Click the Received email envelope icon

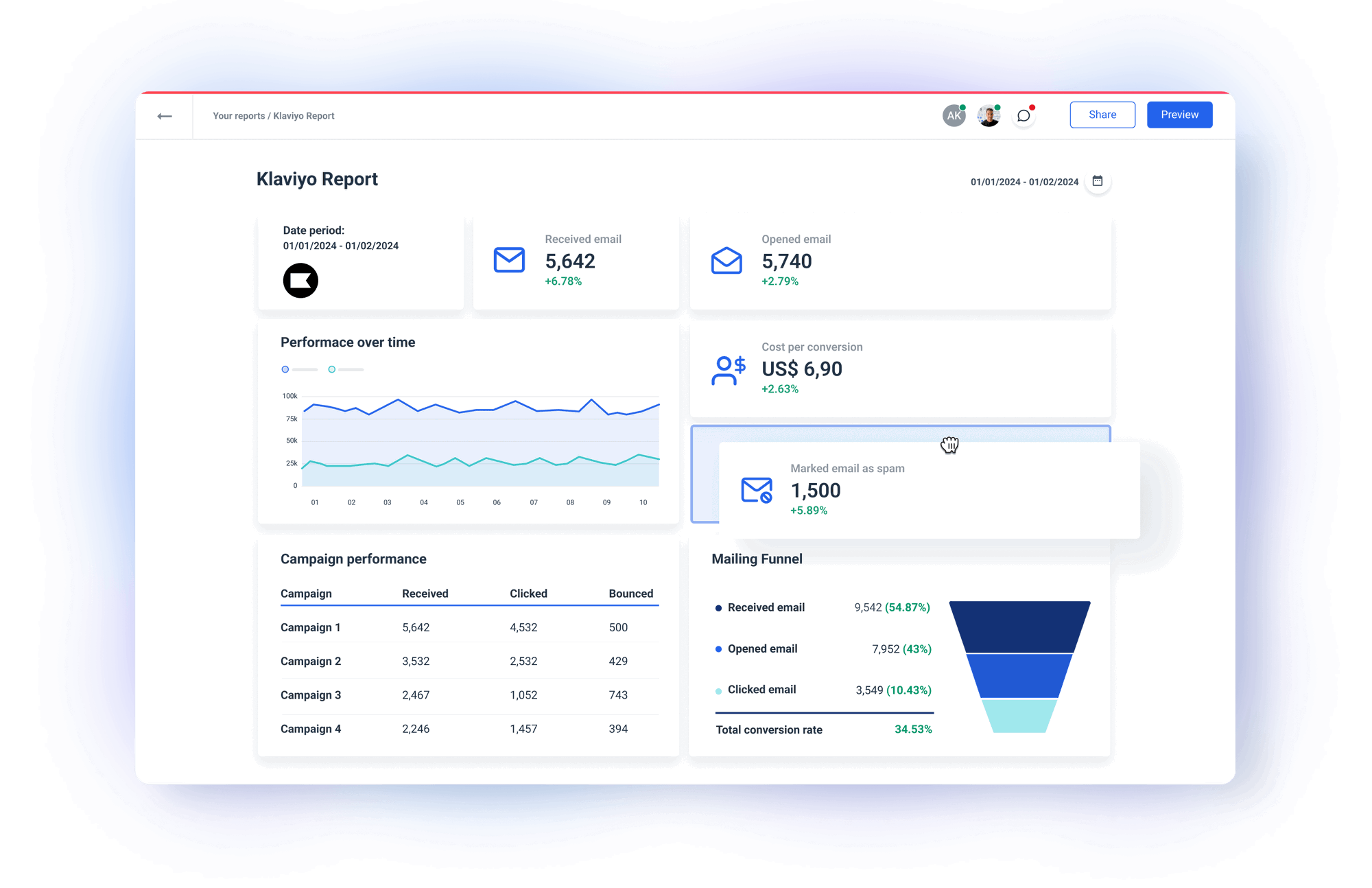508,261
